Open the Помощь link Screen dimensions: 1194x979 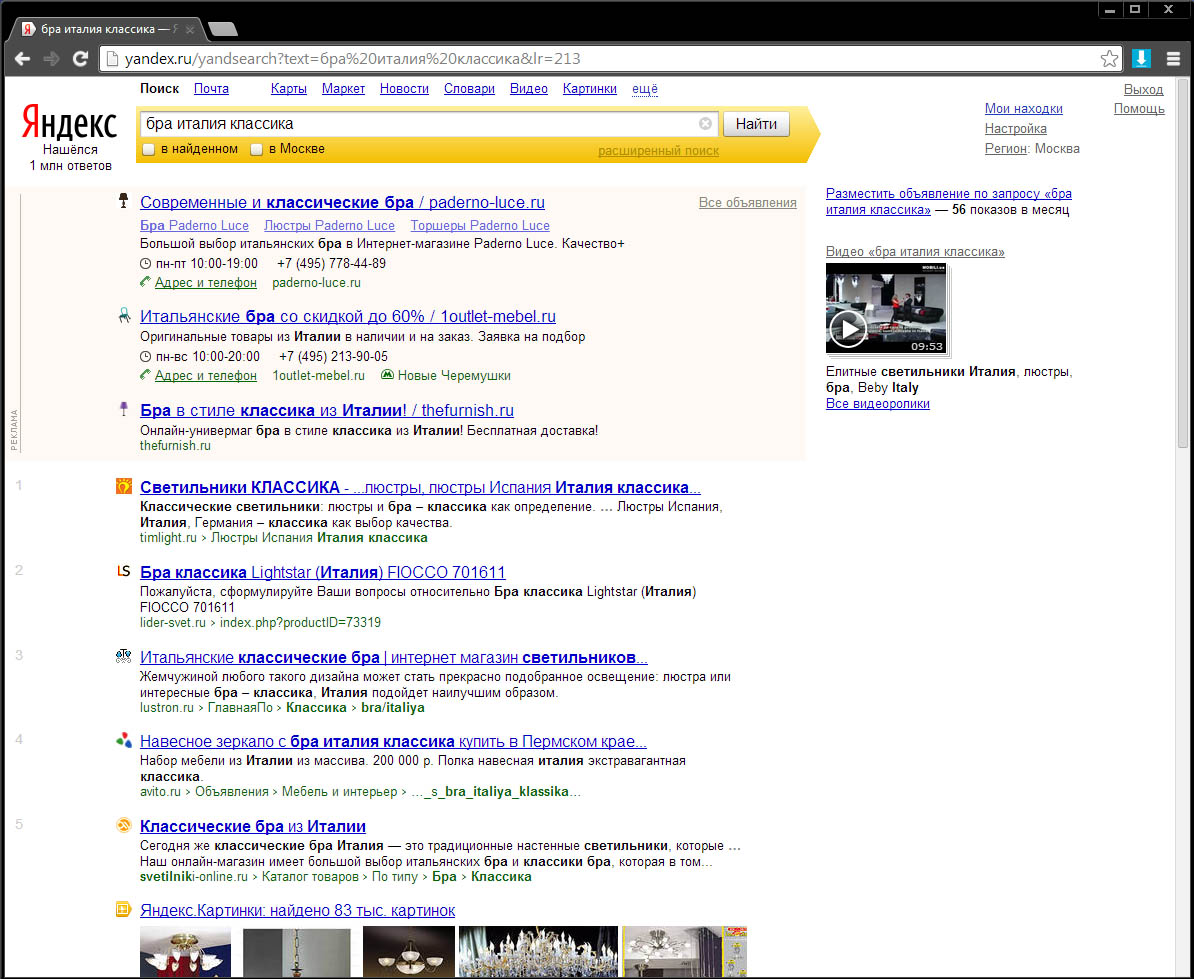pyautogui.click(x=1138, y=109)
